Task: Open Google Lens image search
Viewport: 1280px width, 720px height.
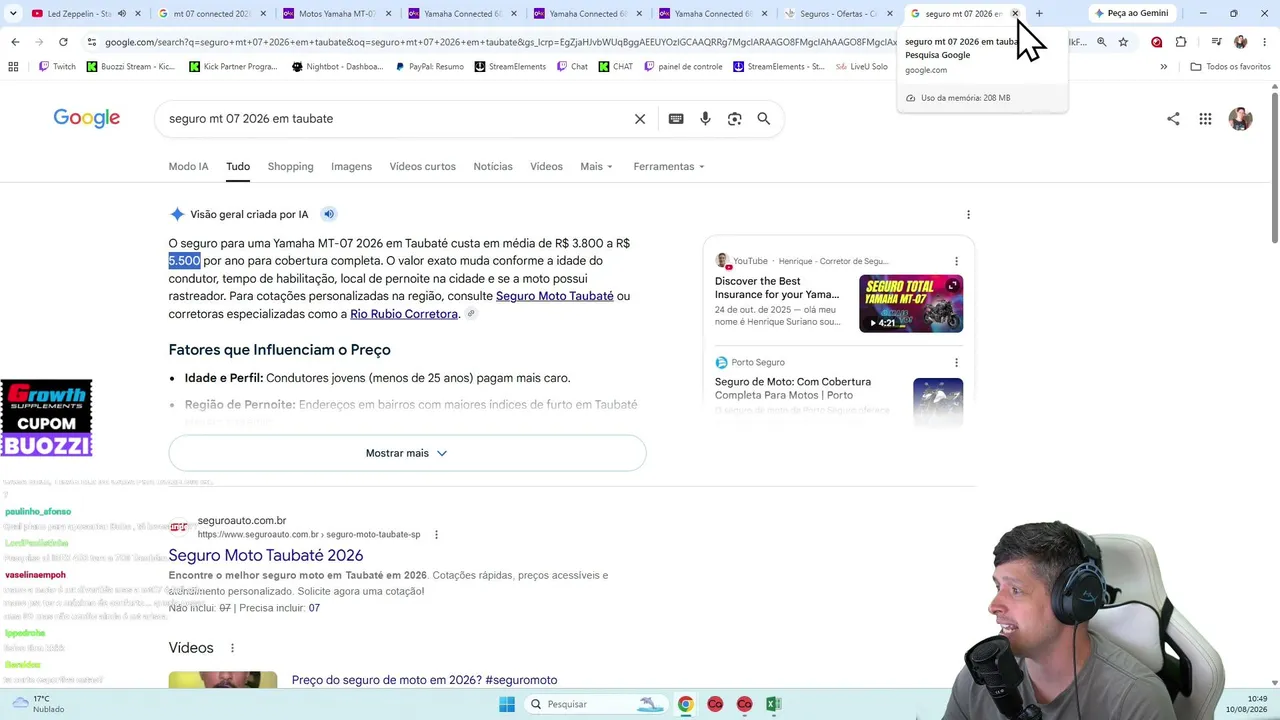Action: tap(735, 119)
